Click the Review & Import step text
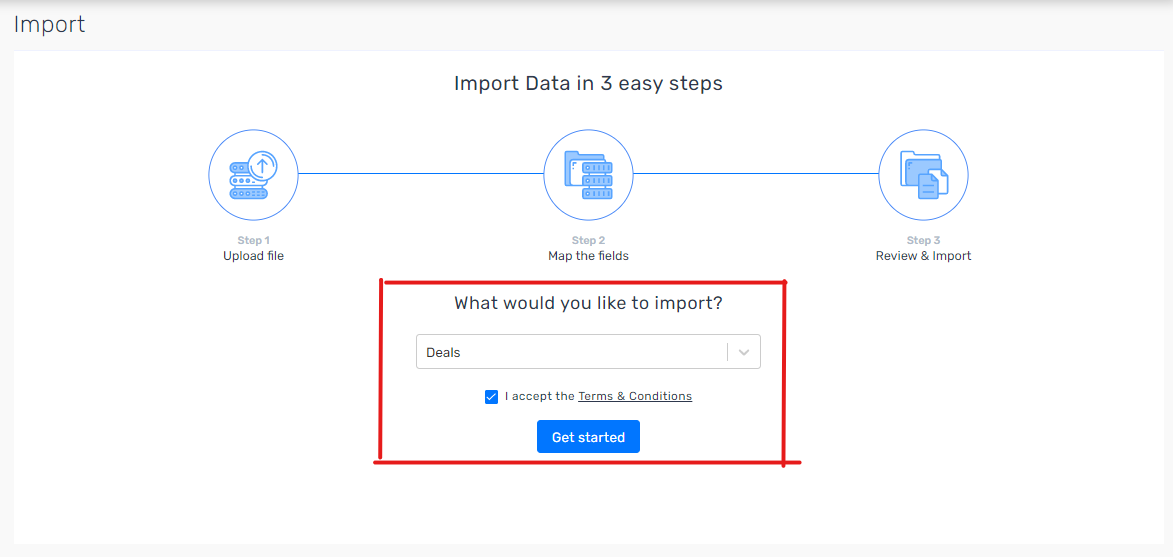1173x557 pixels. click(923, 256)
